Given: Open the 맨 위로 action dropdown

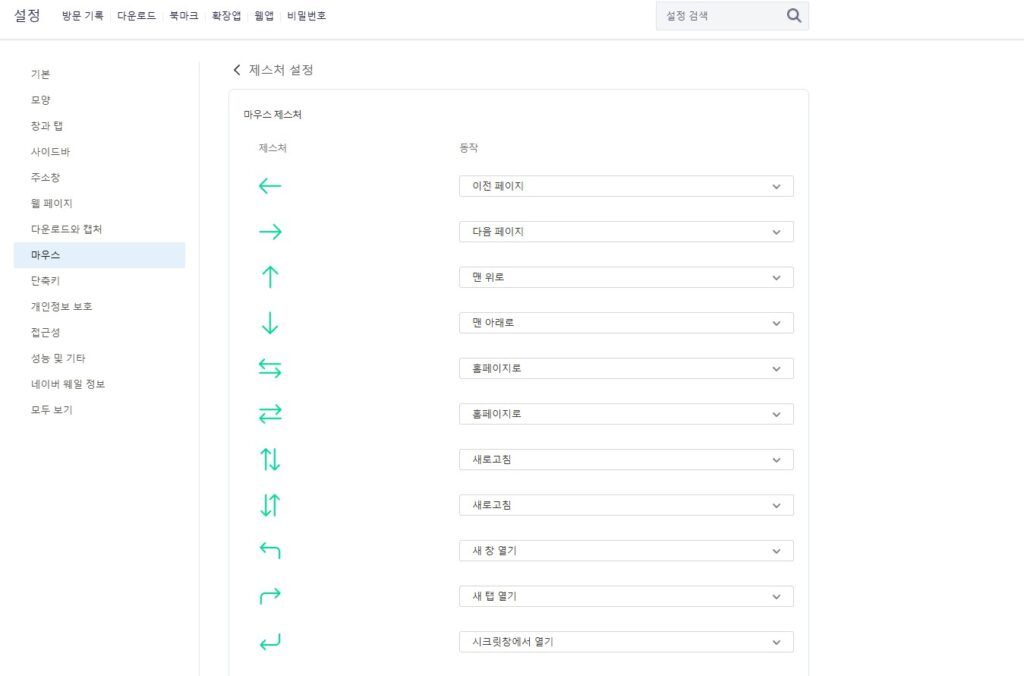Looking at the screenshot, I should (x=626, y=277).
